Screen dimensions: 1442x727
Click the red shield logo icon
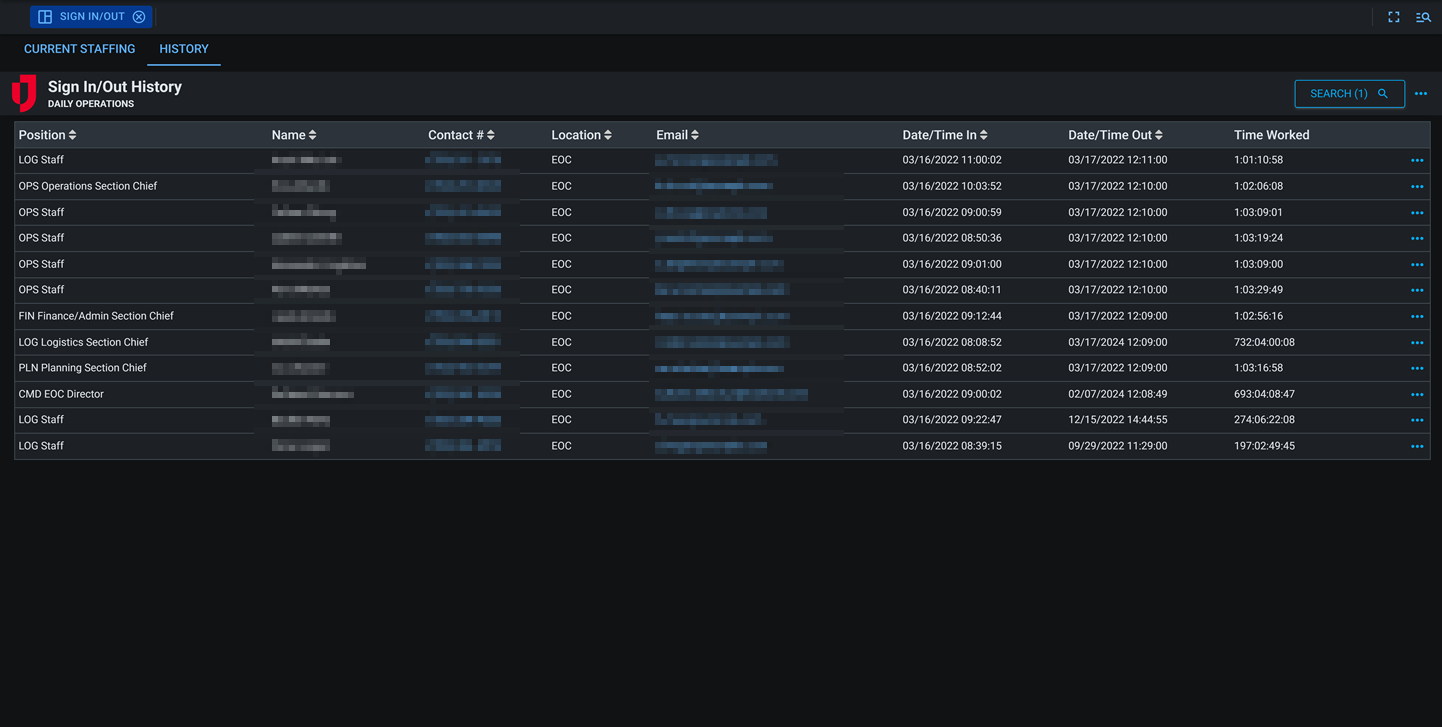[24, 93]
